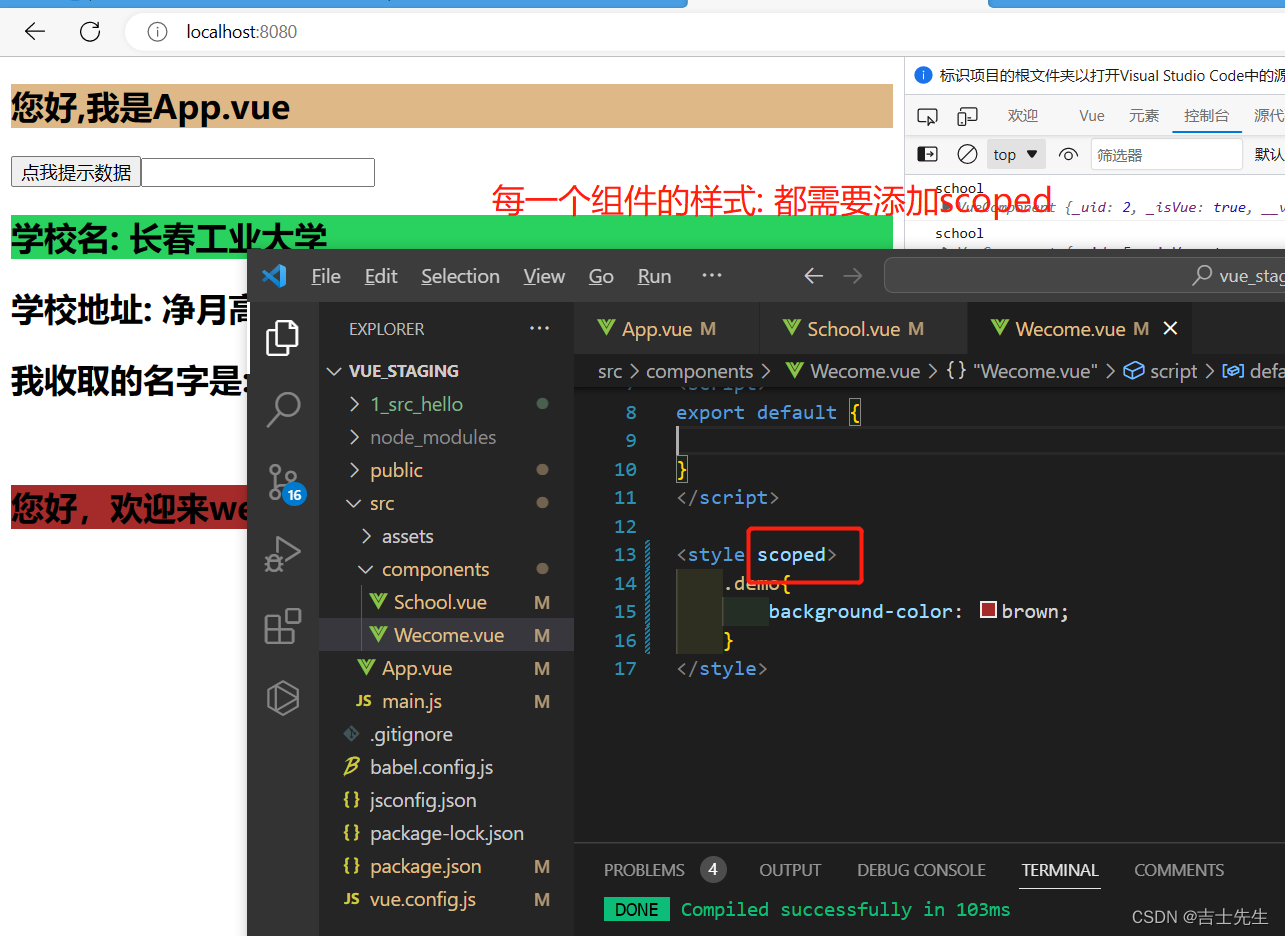Screen dimensions: 1285x936
Task: Clear the DevTools console
Action: (x=967, y=155)
